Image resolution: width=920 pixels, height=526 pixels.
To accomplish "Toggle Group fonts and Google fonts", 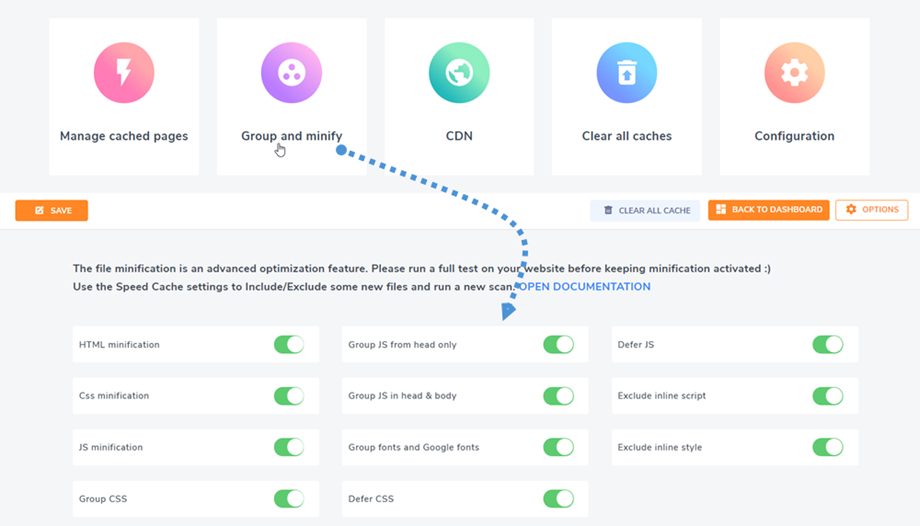I will [558, 447].
